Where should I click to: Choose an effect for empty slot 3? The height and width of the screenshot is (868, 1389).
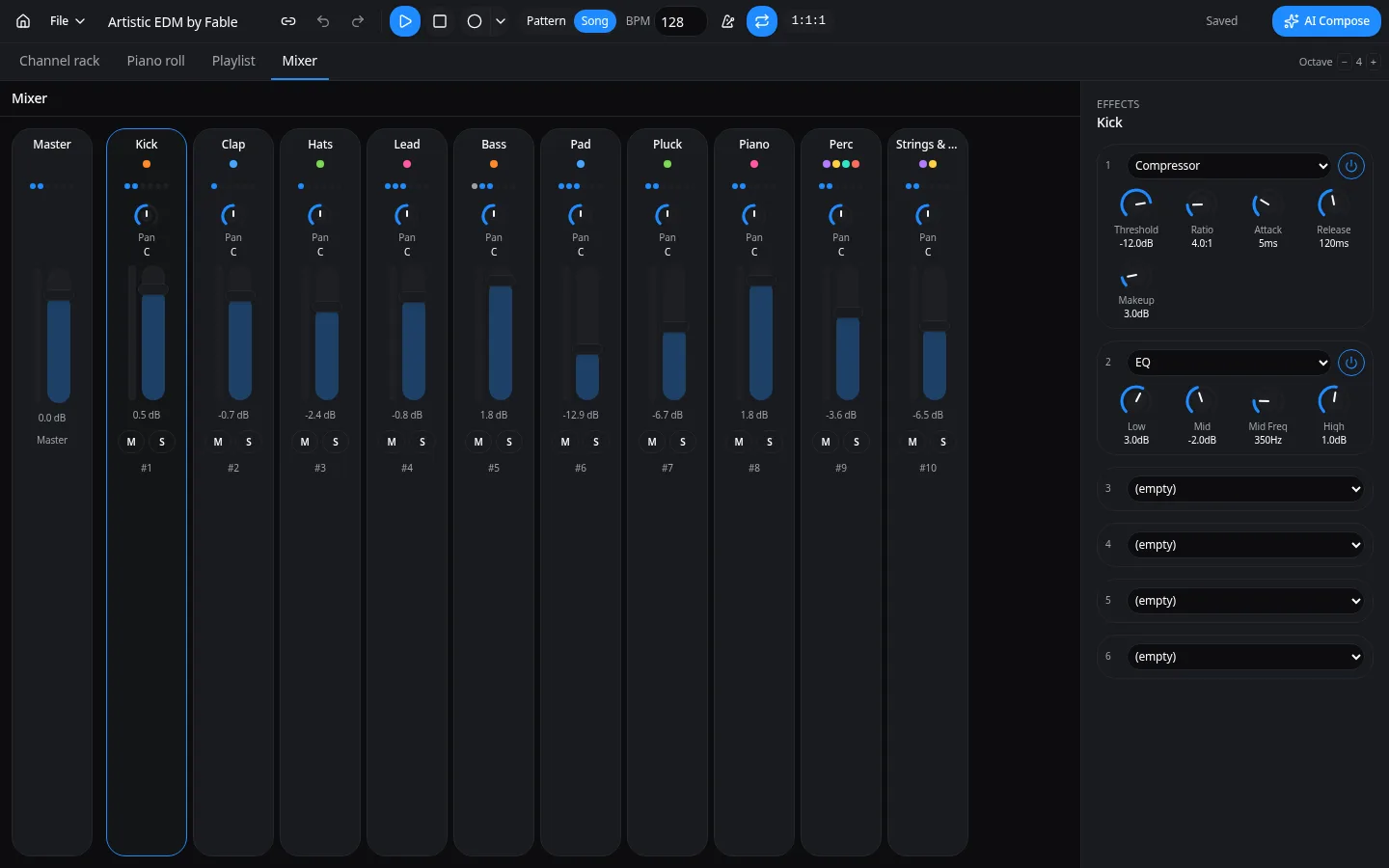1245,489
